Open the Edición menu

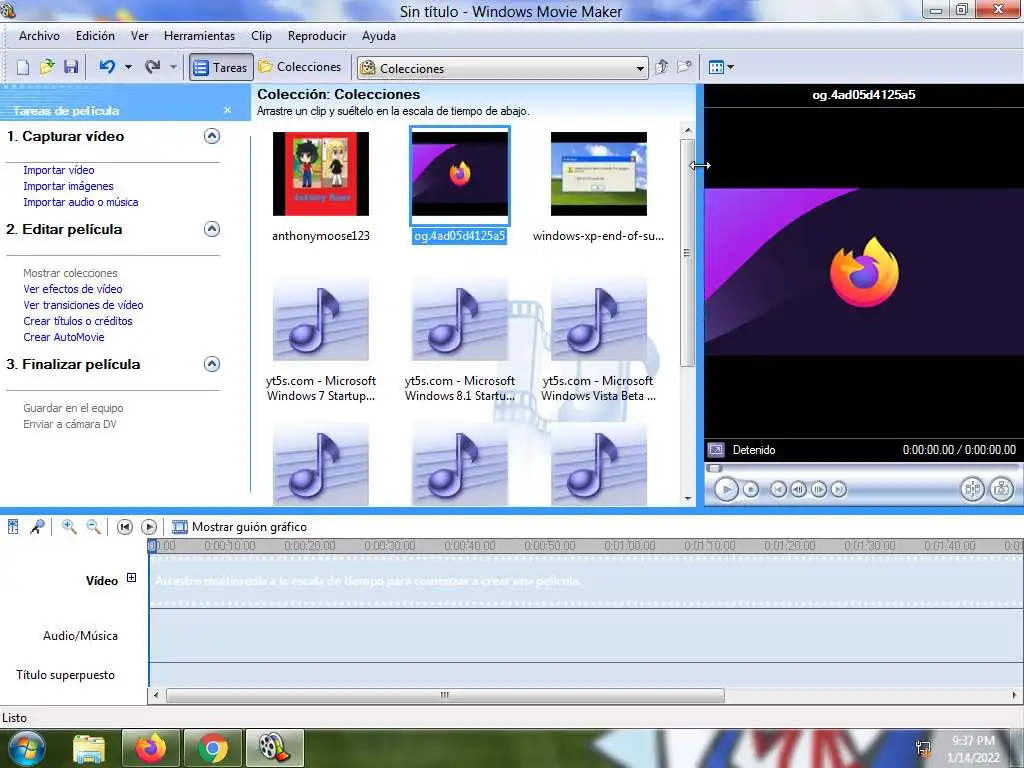[95, 36]
